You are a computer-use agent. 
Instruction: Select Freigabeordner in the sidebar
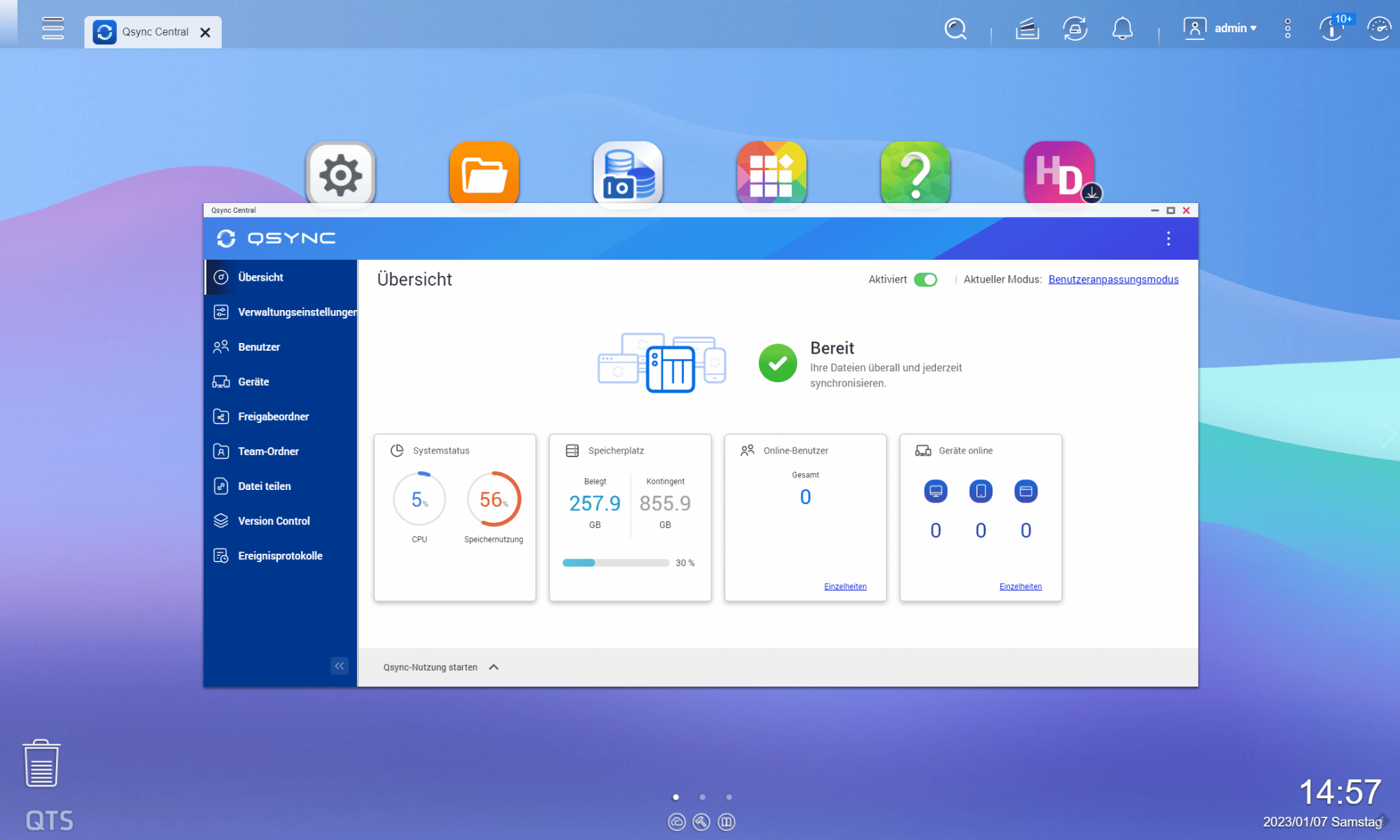pos(273,416)
